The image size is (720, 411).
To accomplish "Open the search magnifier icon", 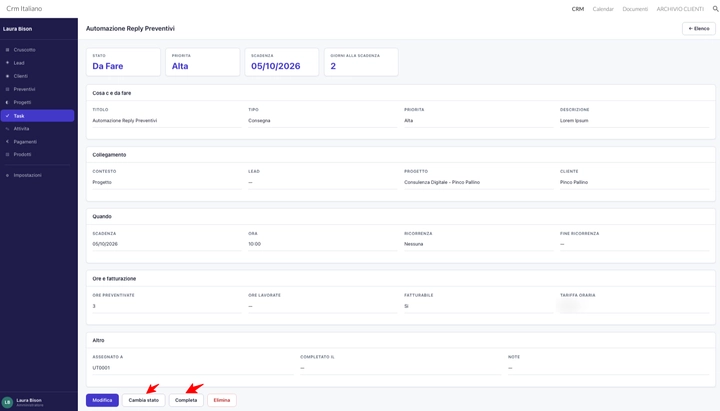I will [715, 9].
